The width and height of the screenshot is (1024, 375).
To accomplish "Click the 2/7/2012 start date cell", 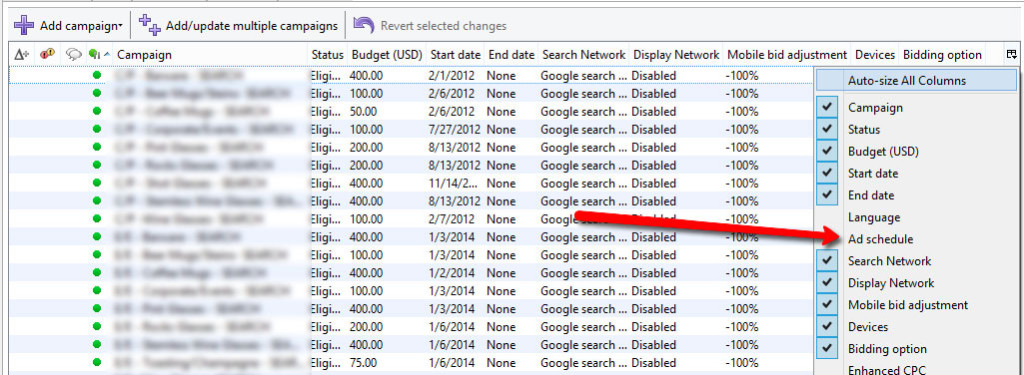I will click(452, 219).
